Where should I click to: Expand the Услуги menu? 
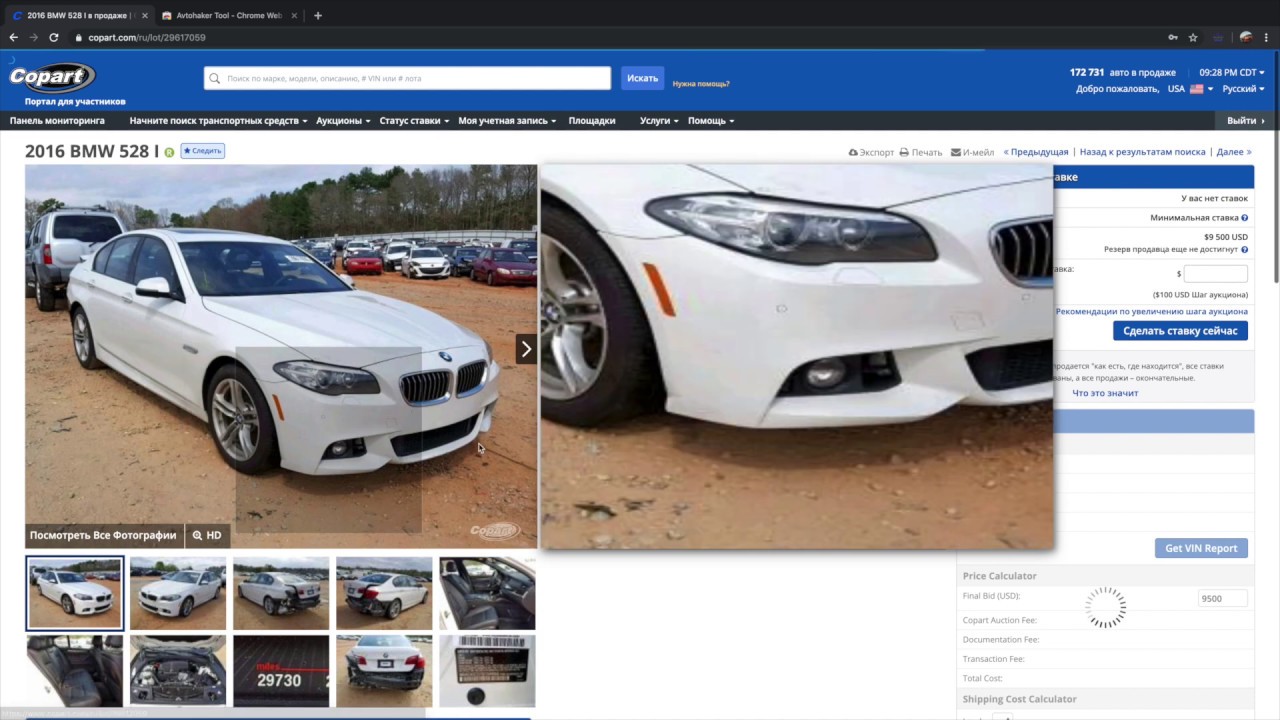(659, 121)
